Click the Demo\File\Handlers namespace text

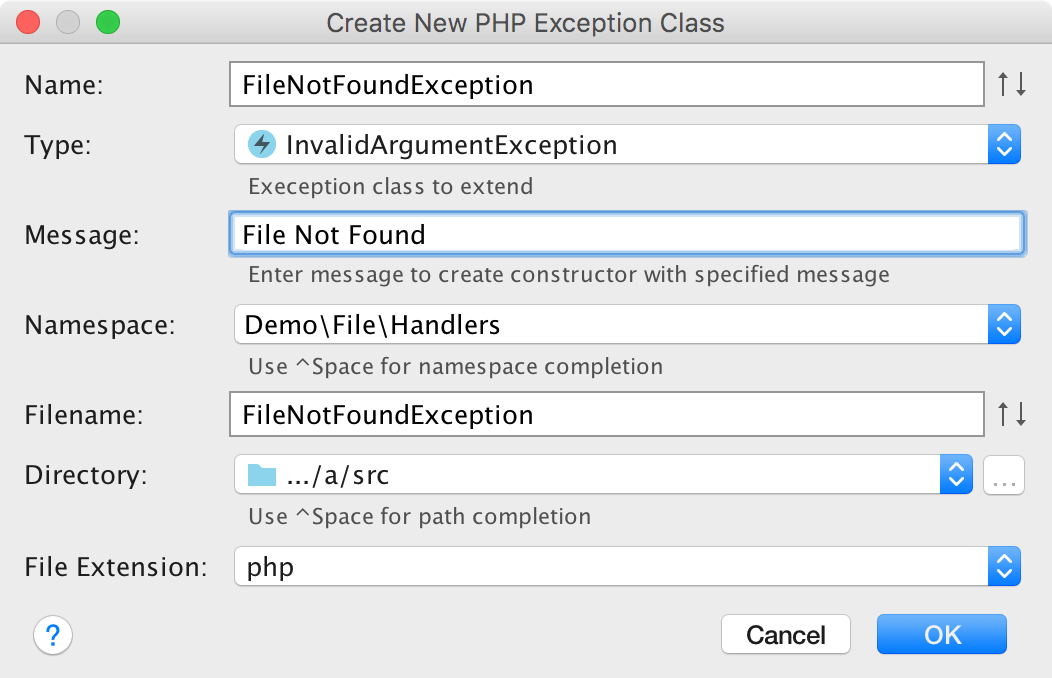coord(372,324)
